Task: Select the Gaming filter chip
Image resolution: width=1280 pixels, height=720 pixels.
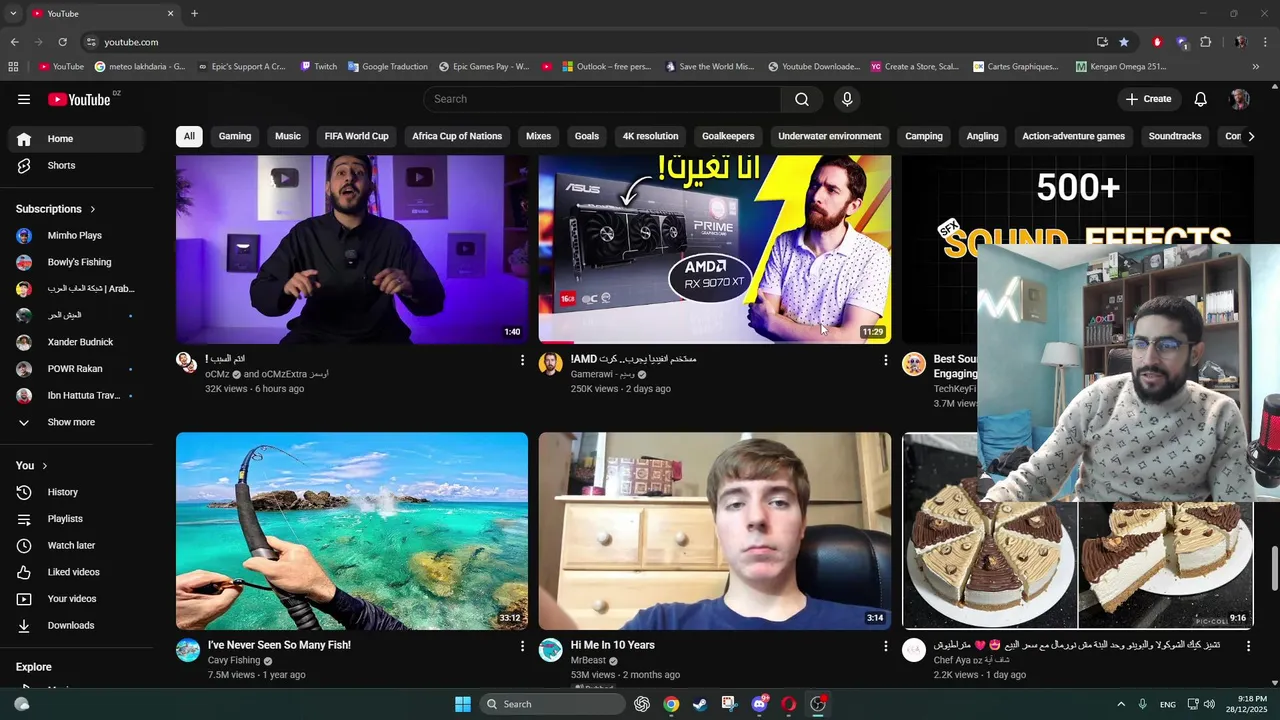Action: coord(235,136)
